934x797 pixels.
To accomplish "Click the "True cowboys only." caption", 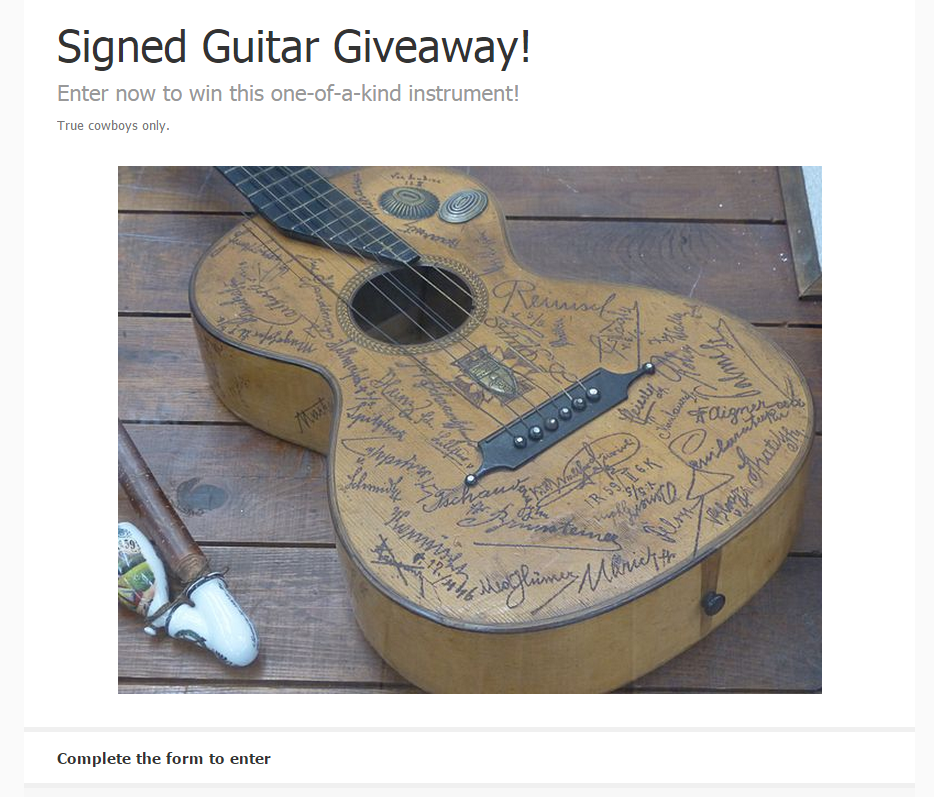I will coord(113,126).
